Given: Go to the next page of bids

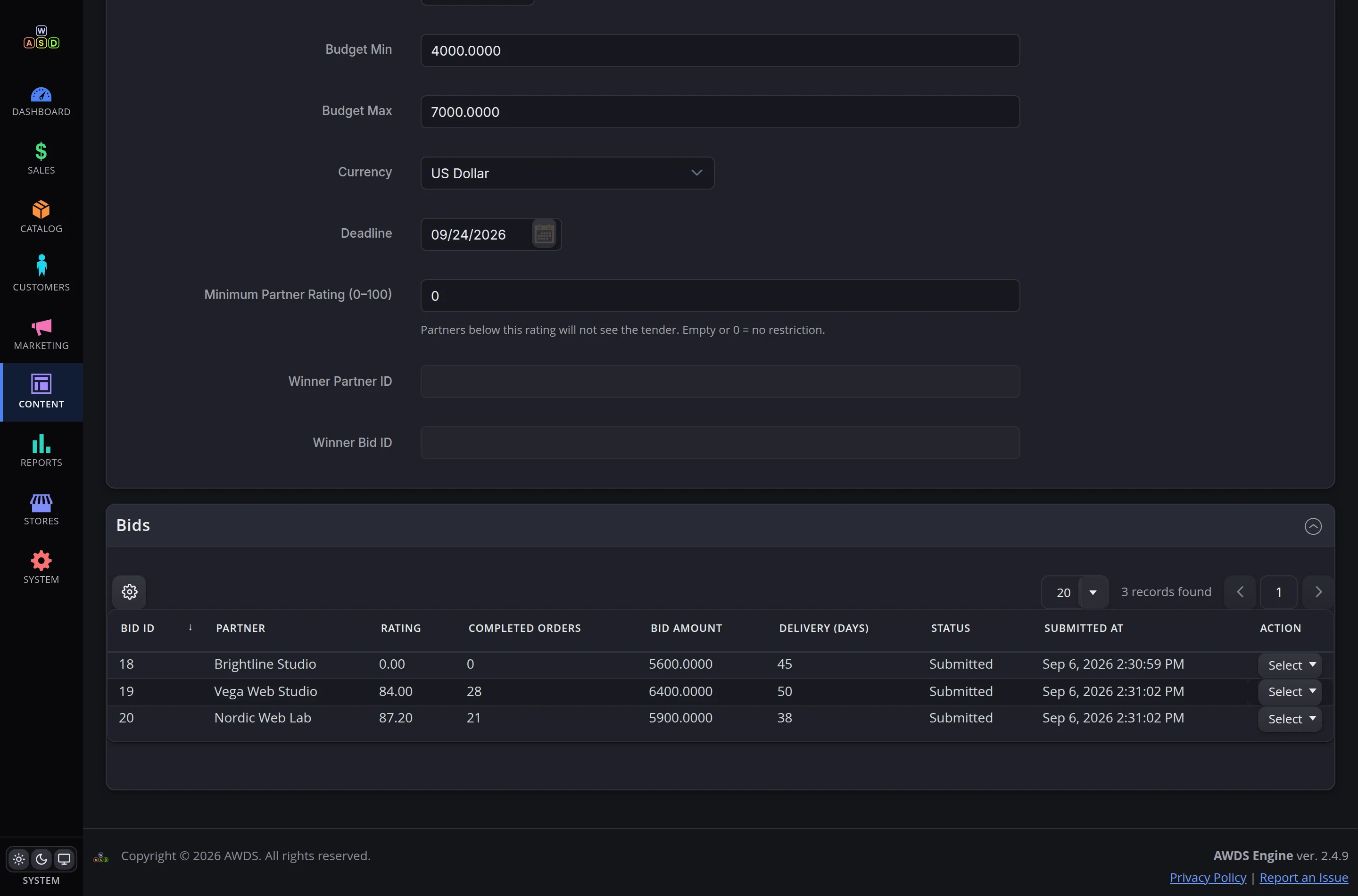Looking at the screenshot, I should pos(1318,592).
